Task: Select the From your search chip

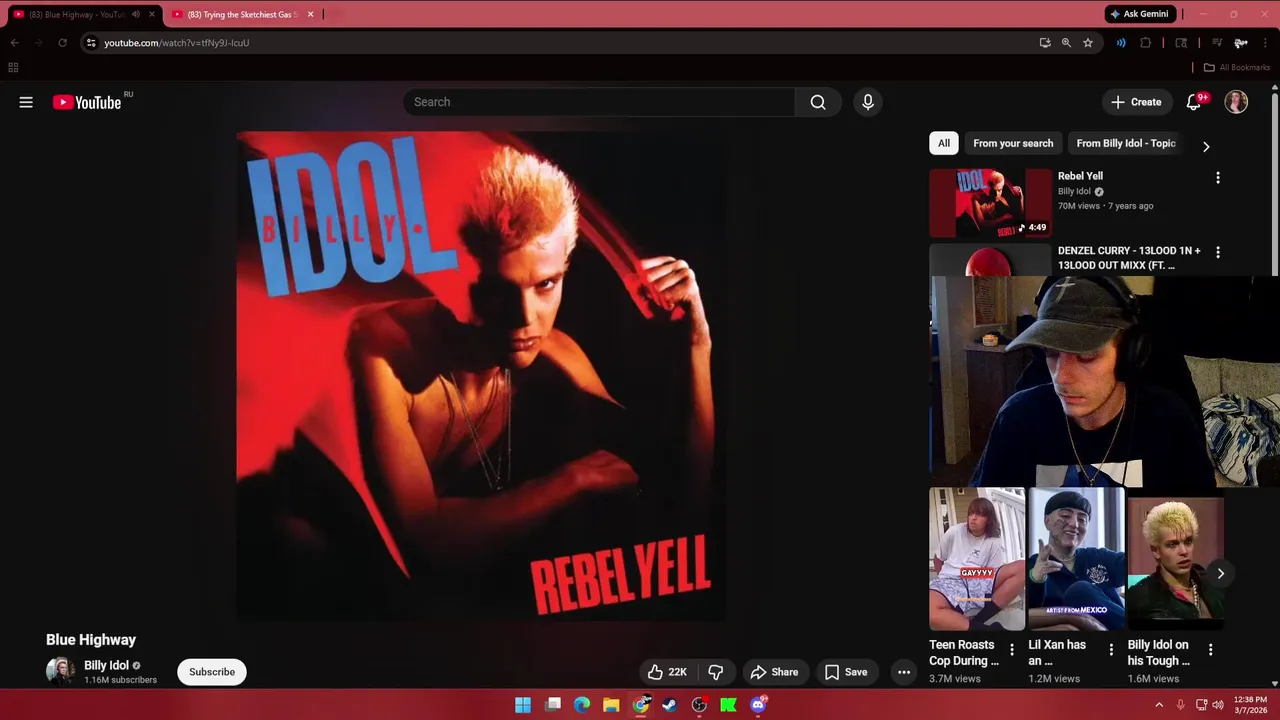Action: 1013,143
